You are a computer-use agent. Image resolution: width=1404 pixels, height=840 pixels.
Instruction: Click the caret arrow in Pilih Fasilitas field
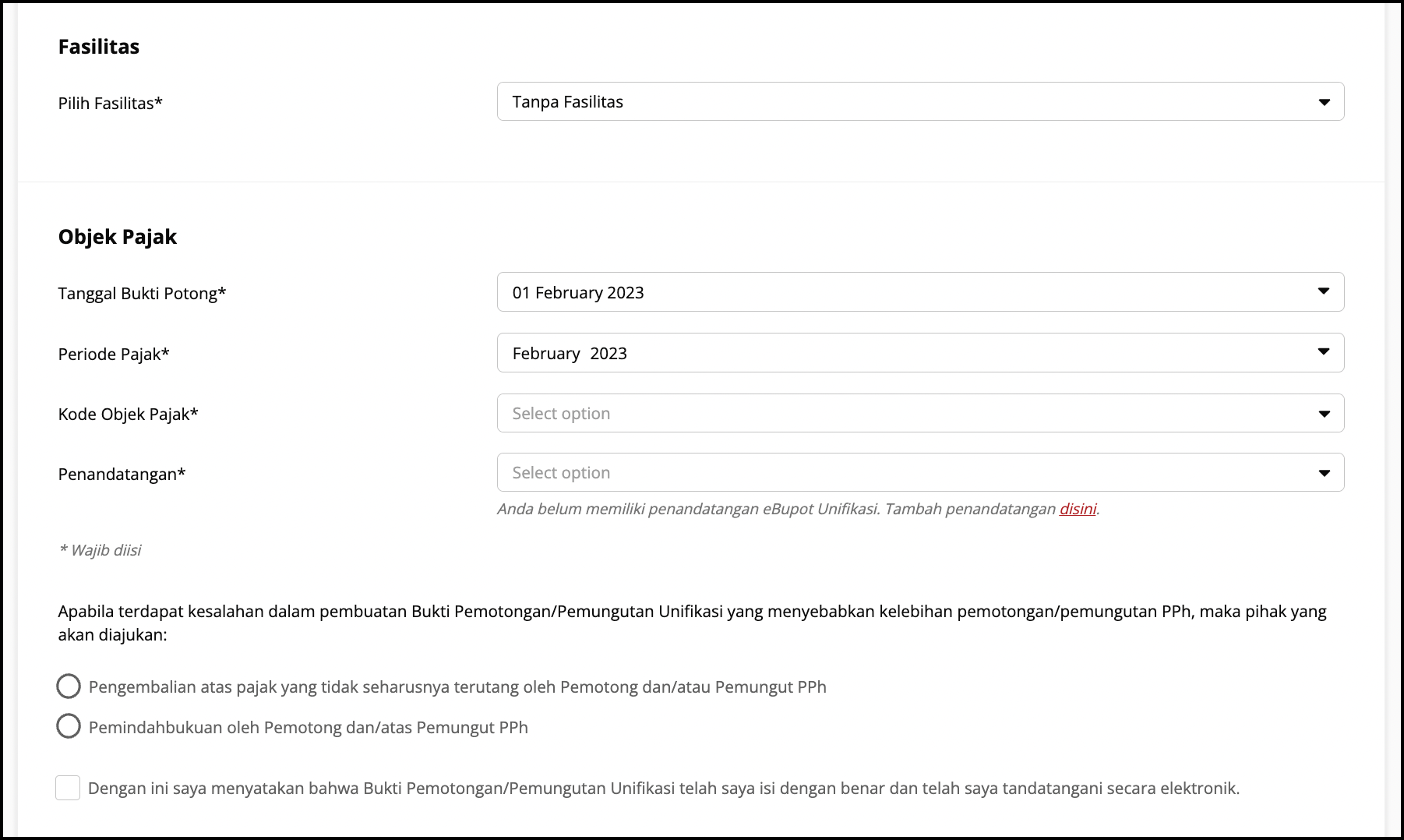pos(1324,102)
